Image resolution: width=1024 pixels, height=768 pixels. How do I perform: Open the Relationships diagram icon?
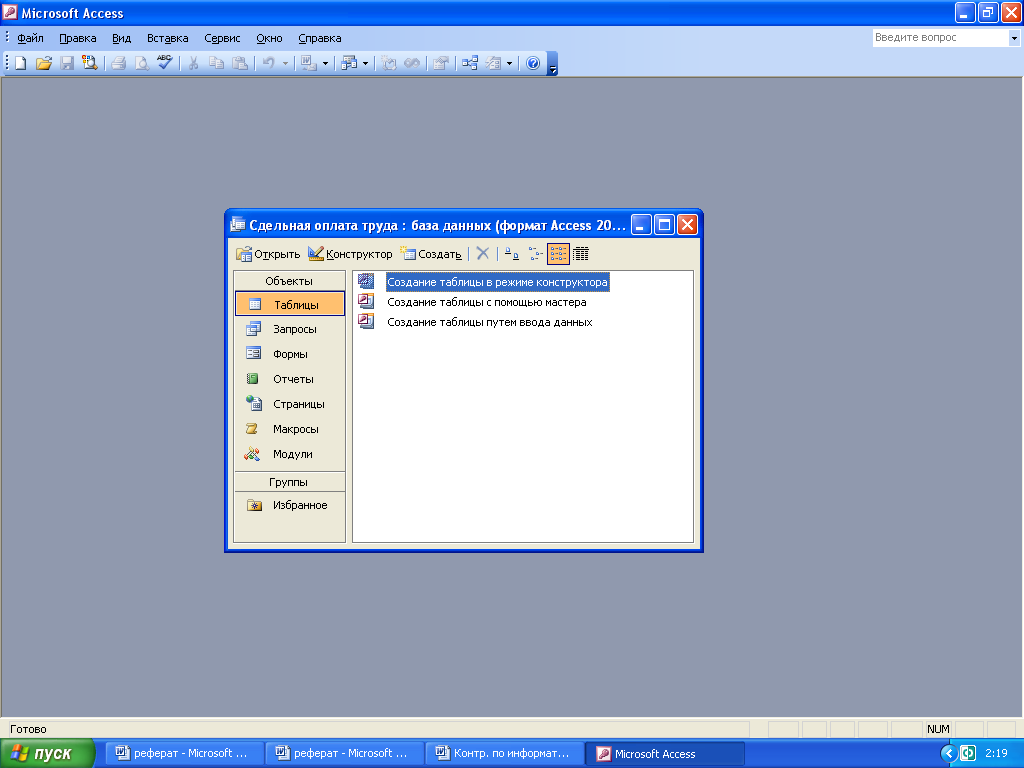coord(470,63)
